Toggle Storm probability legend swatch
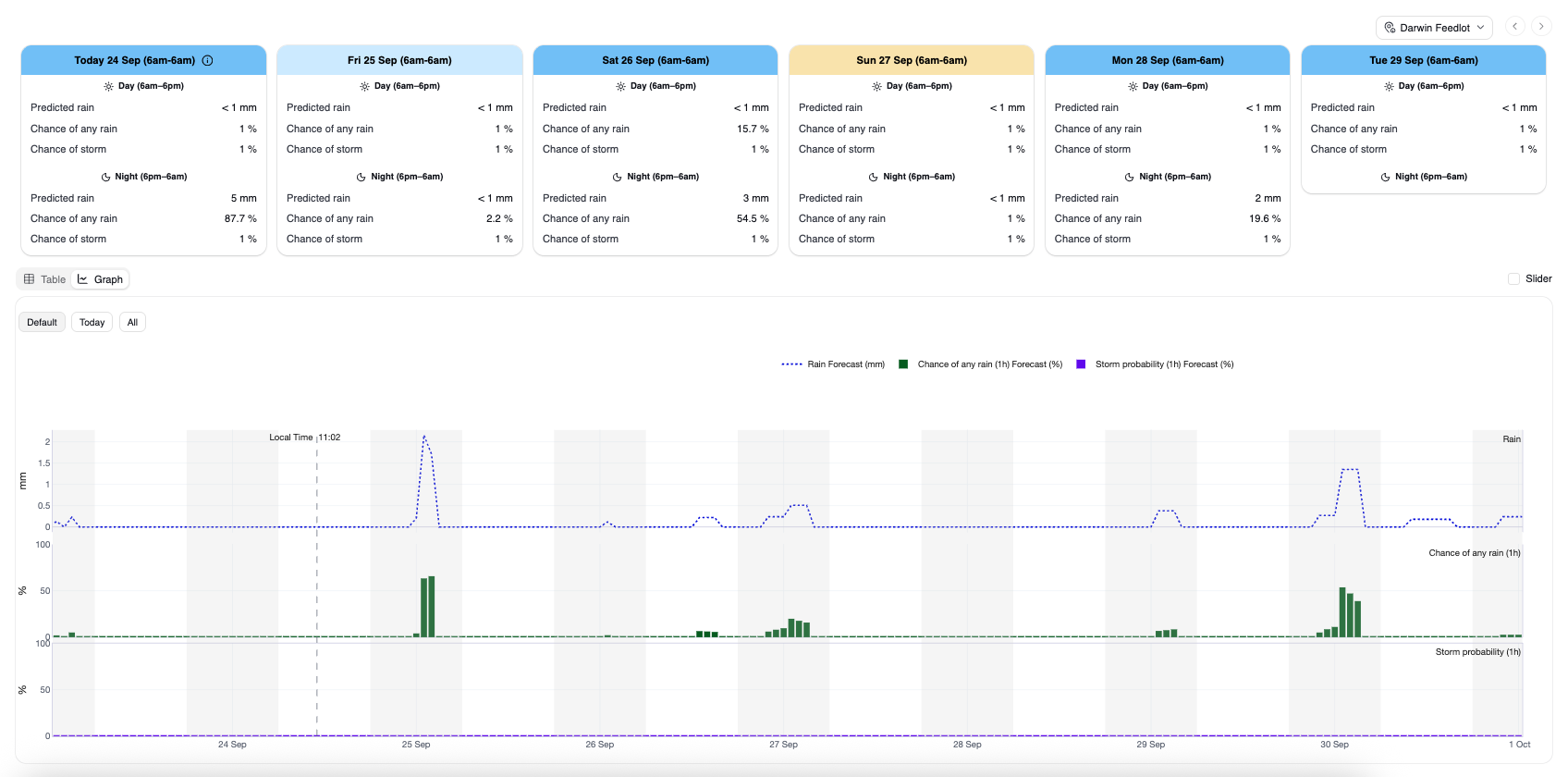The width and height of the screenshot is (1568, 777). coord(1081,364)
